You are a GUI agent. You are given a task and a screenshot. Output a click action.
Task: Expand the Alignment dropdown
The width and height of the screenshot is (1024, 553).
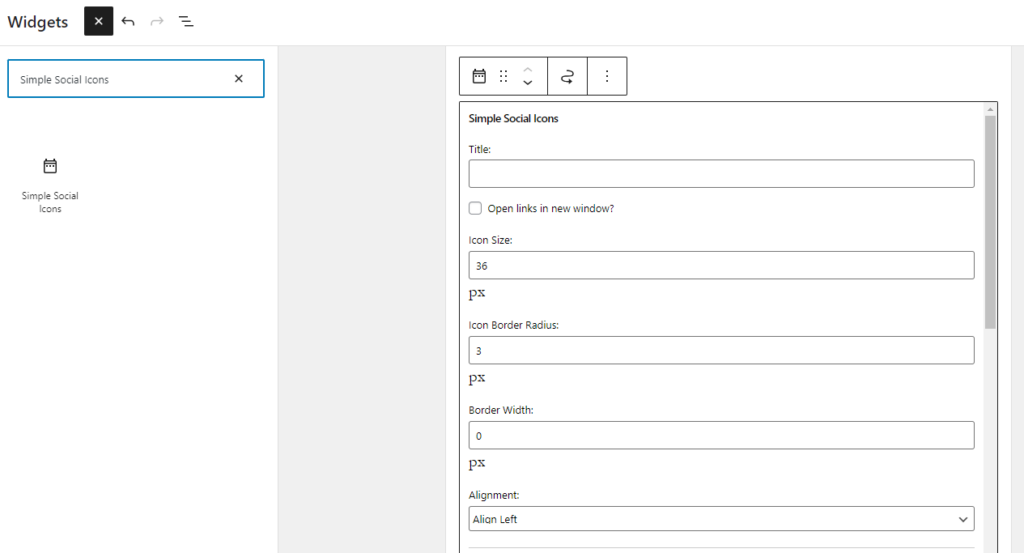[721, 519]
